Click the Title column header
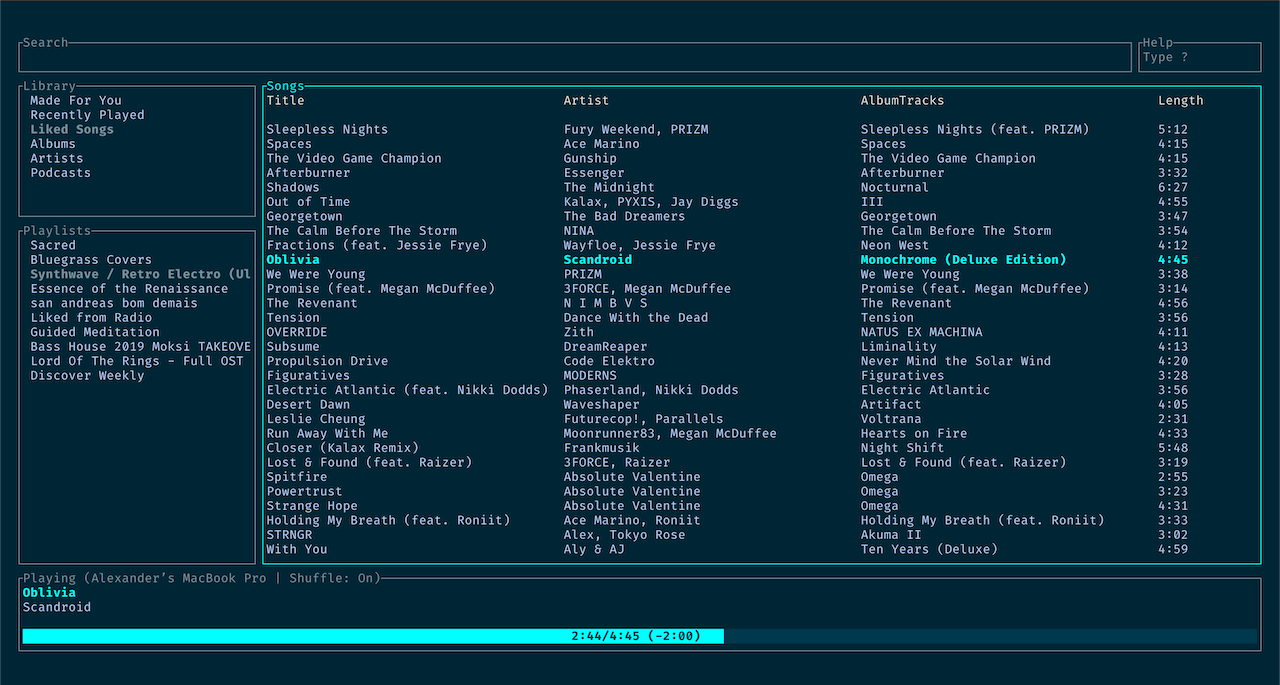Screen dimensions: 1280x685 coord(286,100)
